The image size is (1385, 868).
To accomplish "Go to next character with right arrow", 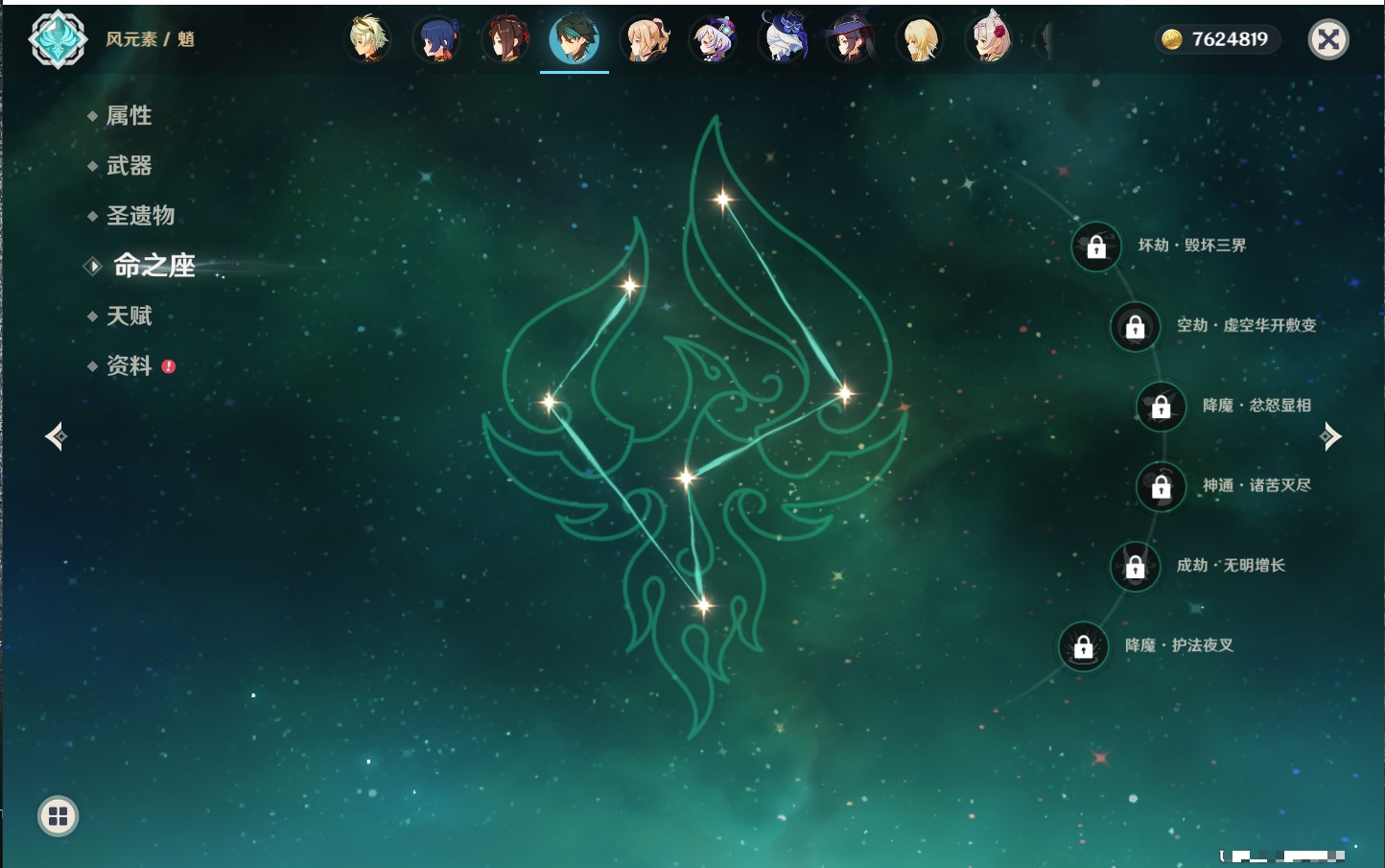I will tap(1330, 436).
